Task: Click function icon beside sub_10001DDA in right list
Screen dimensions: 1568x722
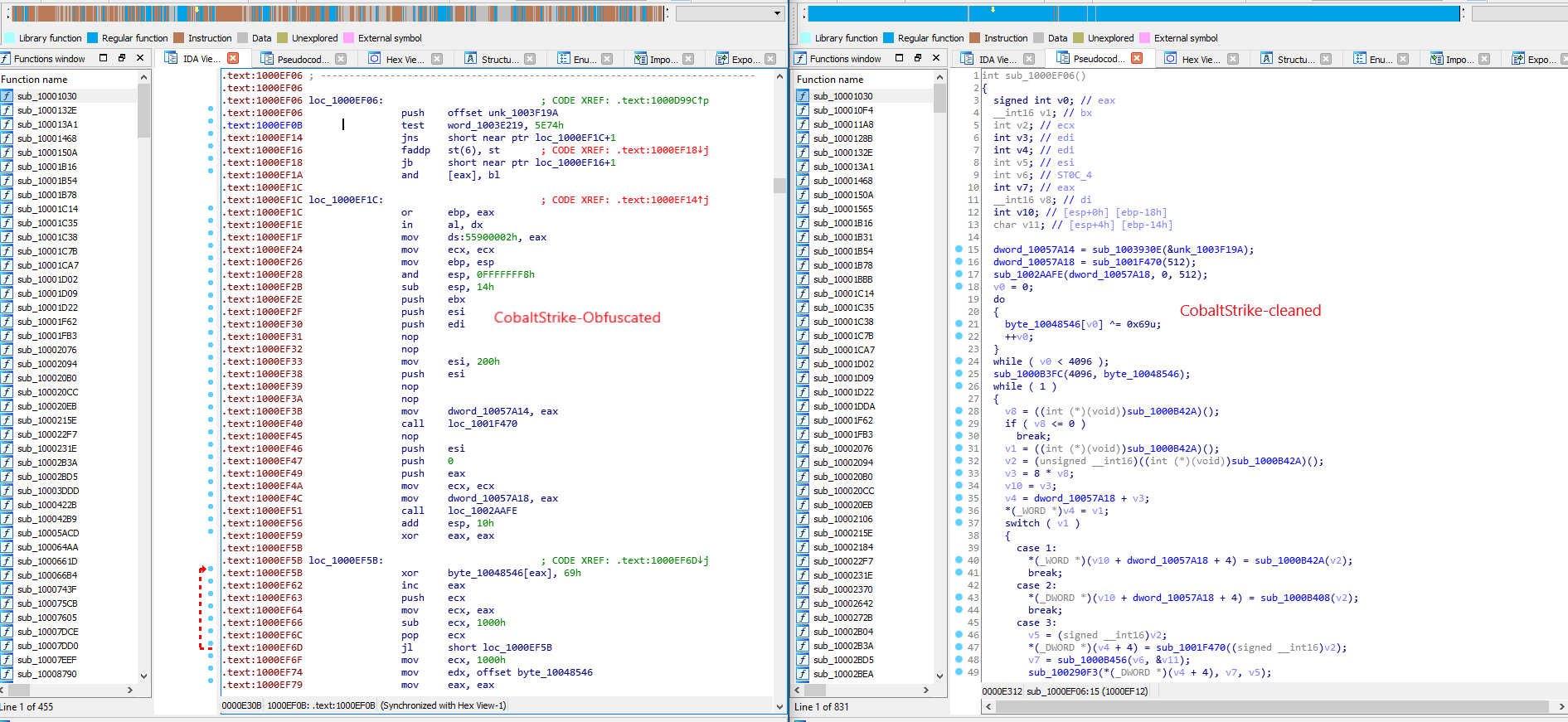Action: 803,406
